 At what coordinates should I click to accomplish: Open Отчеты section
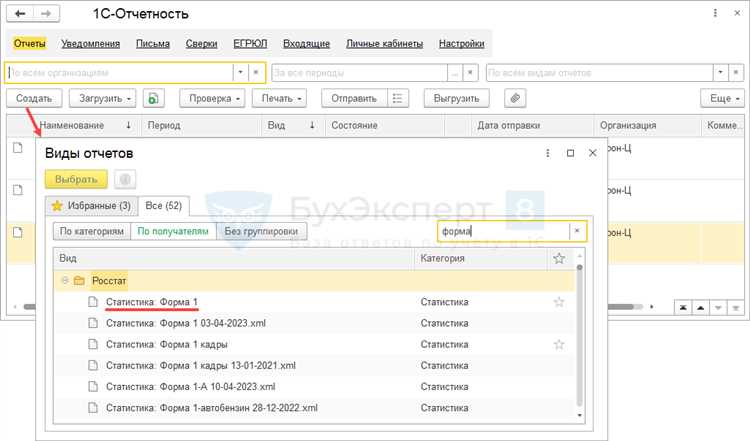click(x=30, y=44)
